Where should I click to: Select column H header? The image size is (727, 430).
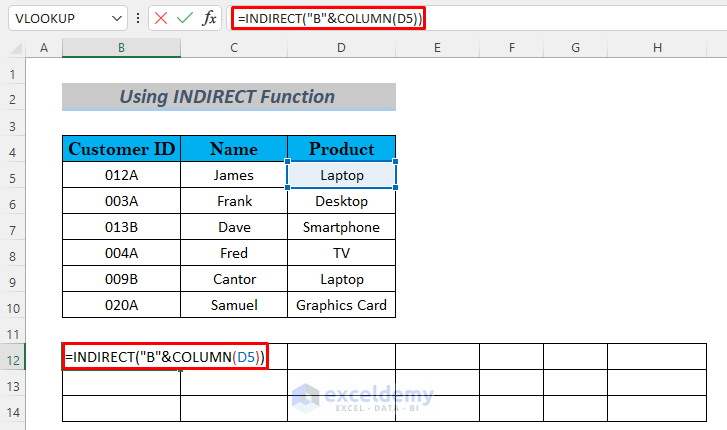[x=657, y=48]
